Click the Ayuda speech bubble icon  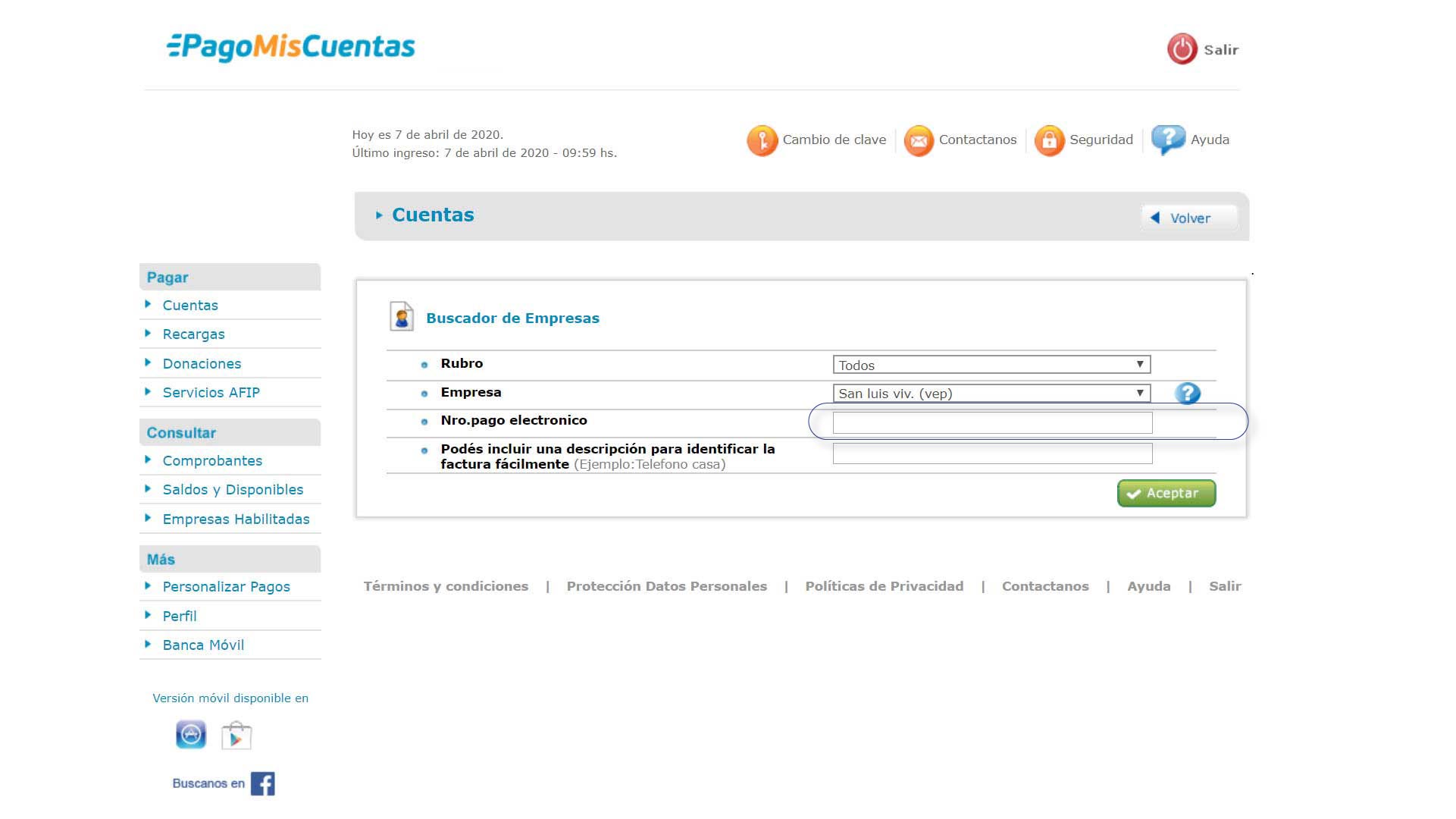(1167, 140)
